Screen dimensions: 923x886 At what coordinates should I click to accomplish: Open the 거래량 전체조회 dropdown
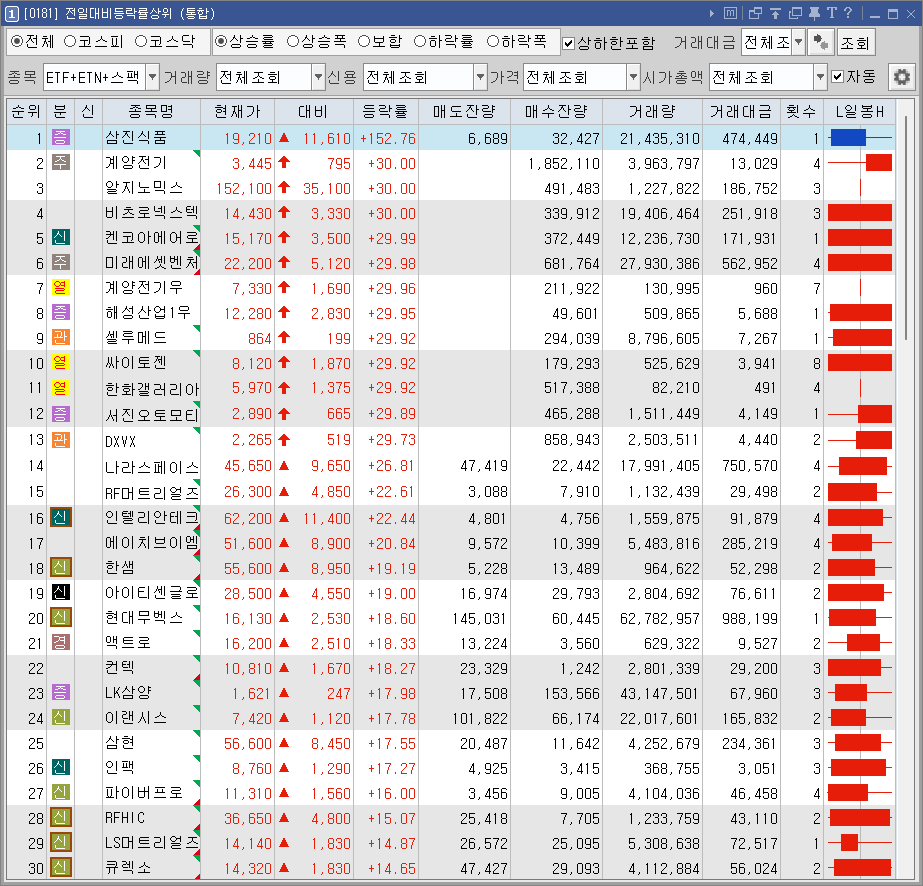pos(318,77)
